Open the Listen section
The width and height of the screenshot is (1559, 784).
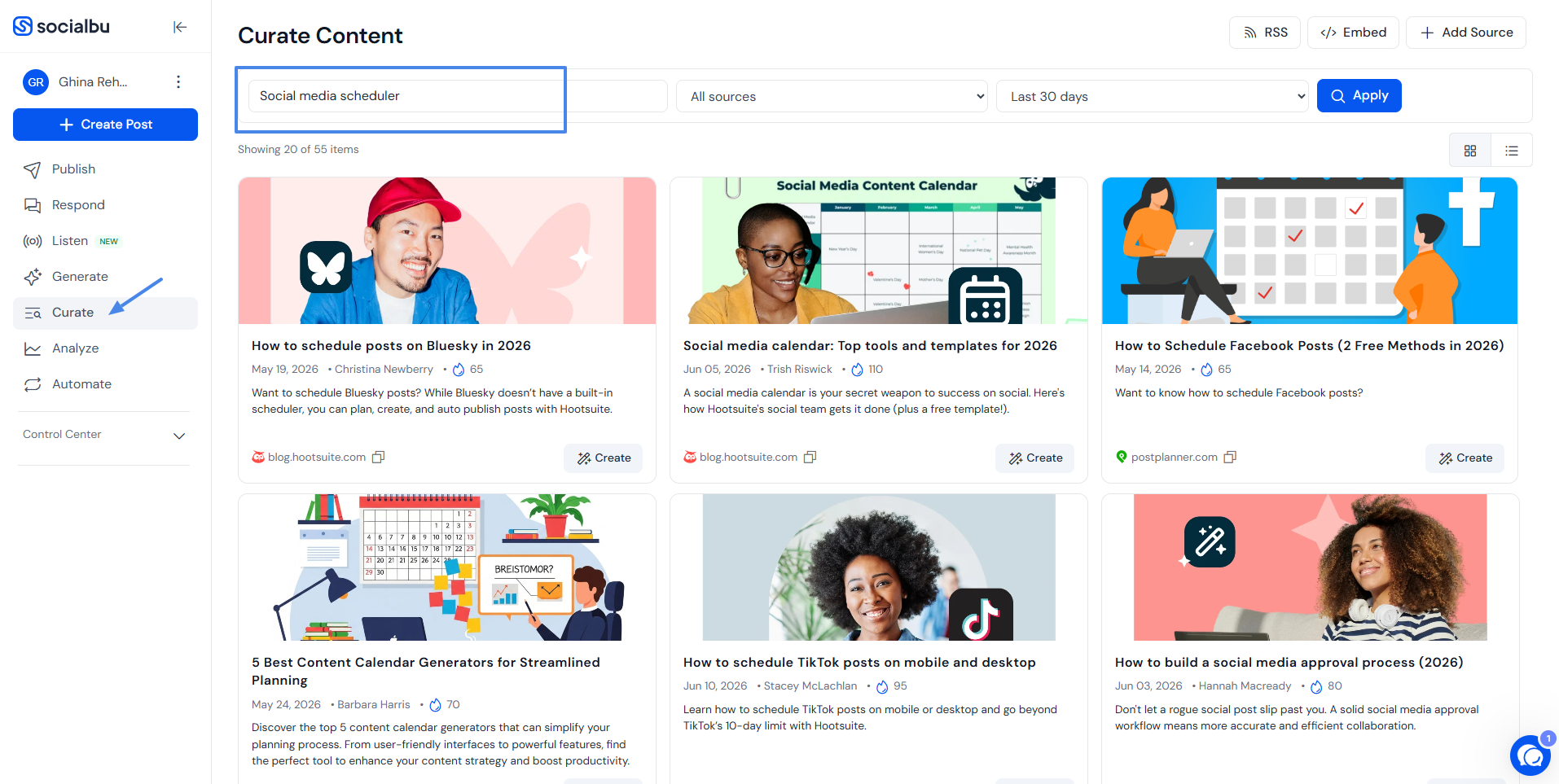click(105, 241)
